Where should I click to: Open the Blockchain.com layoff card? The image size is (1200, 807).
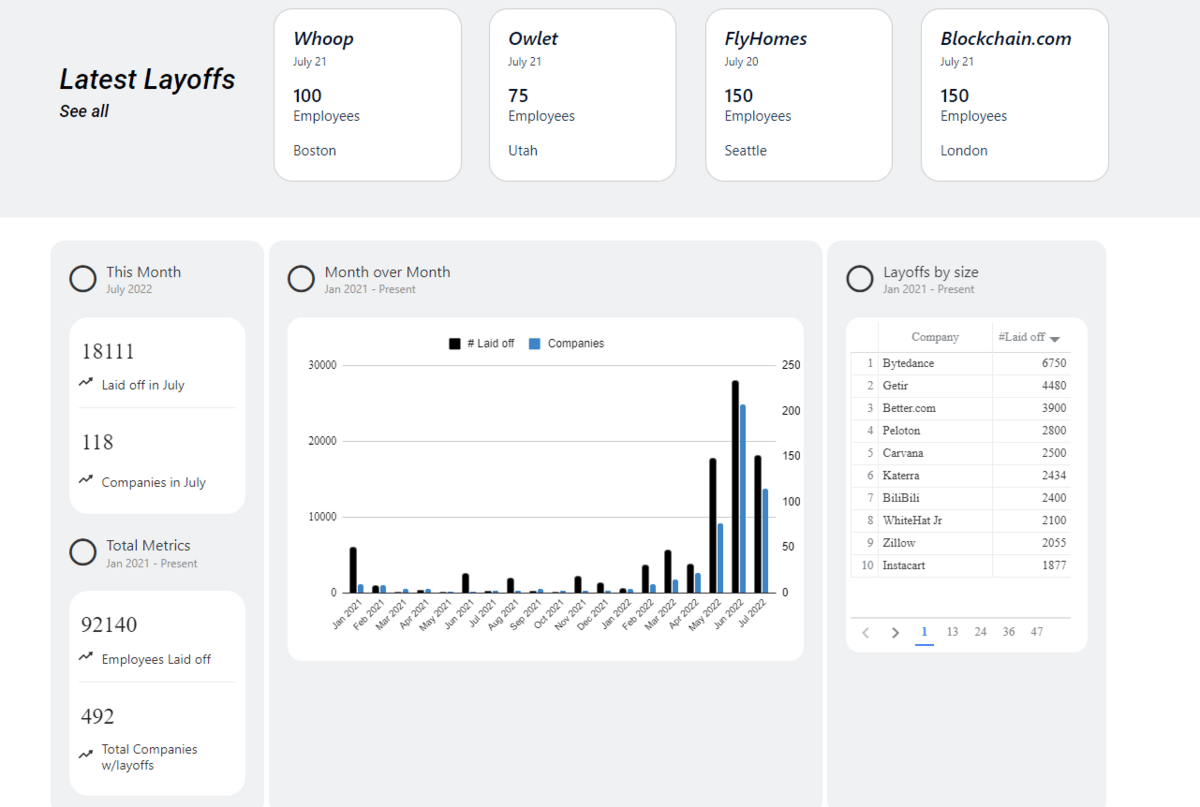point(1015,95)
